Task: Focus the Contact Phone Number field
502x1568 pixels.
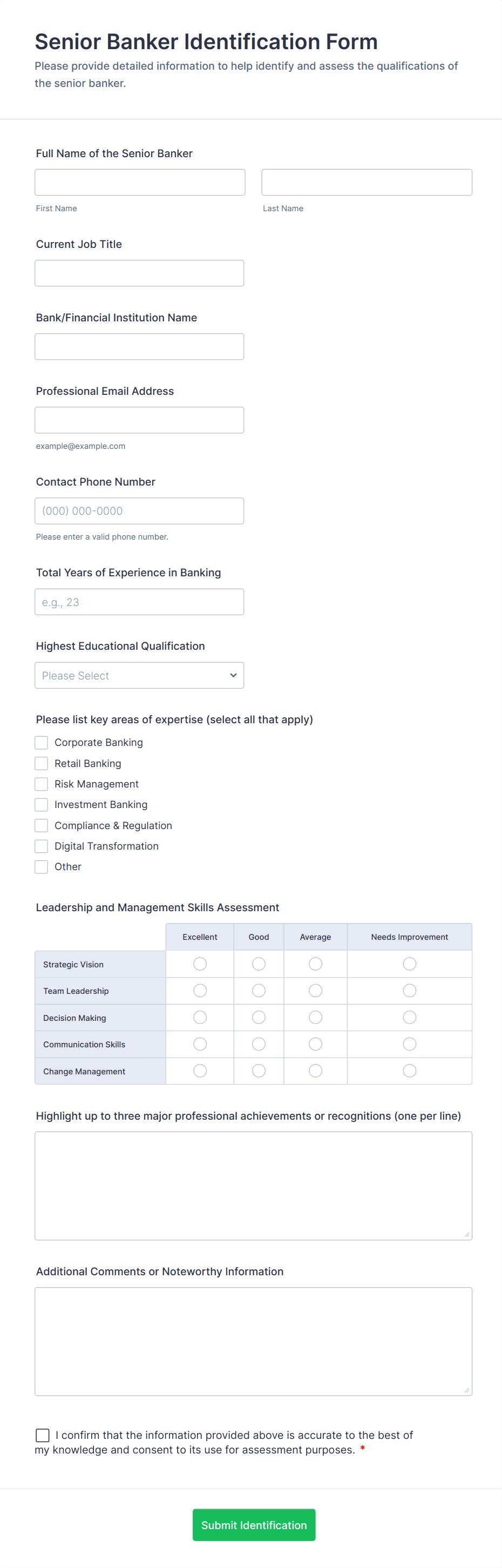Action: [139, 511]
